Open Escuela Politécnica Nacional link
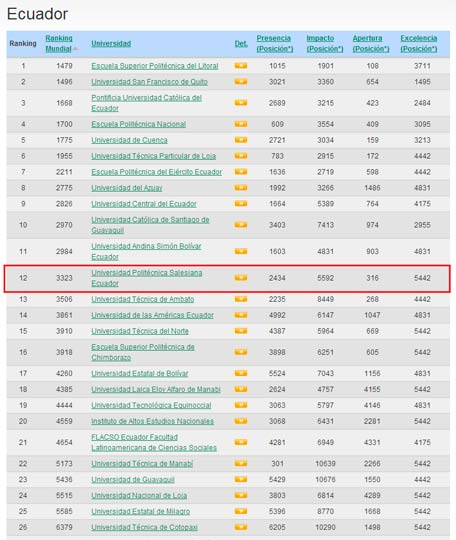The width and height of the screenshot is (456, 540). coord(138,124)
